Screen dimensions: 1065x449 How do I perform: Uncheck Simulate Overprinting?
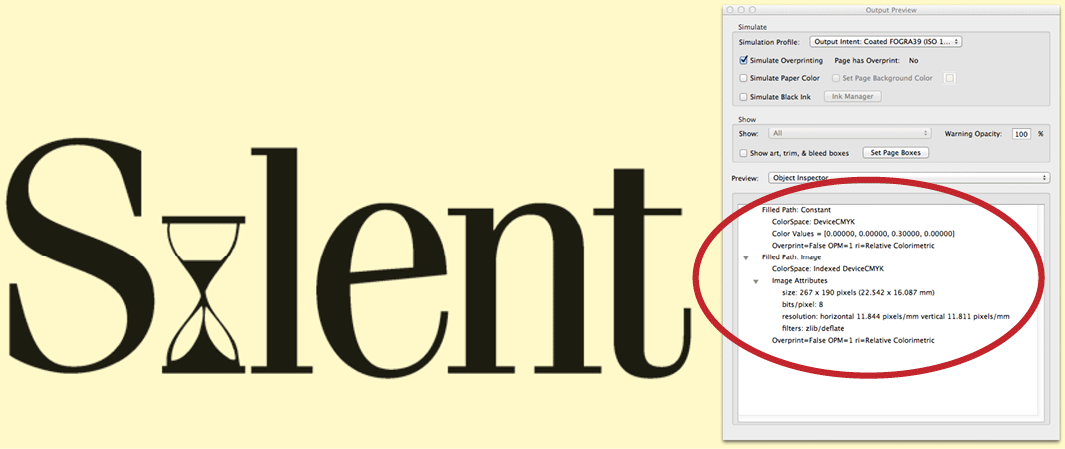[744, 60]
